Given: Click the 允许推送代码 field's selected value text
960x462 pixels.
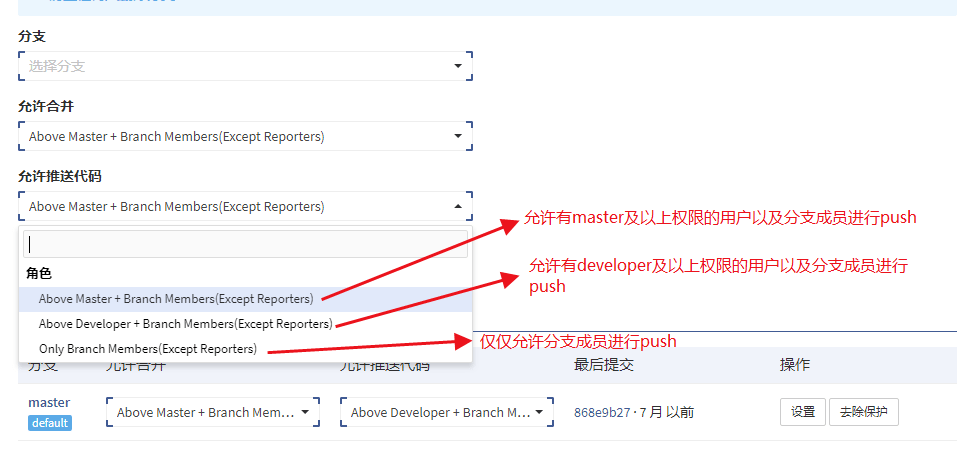Looking at the screenshot, I should (x=177, y=207).
